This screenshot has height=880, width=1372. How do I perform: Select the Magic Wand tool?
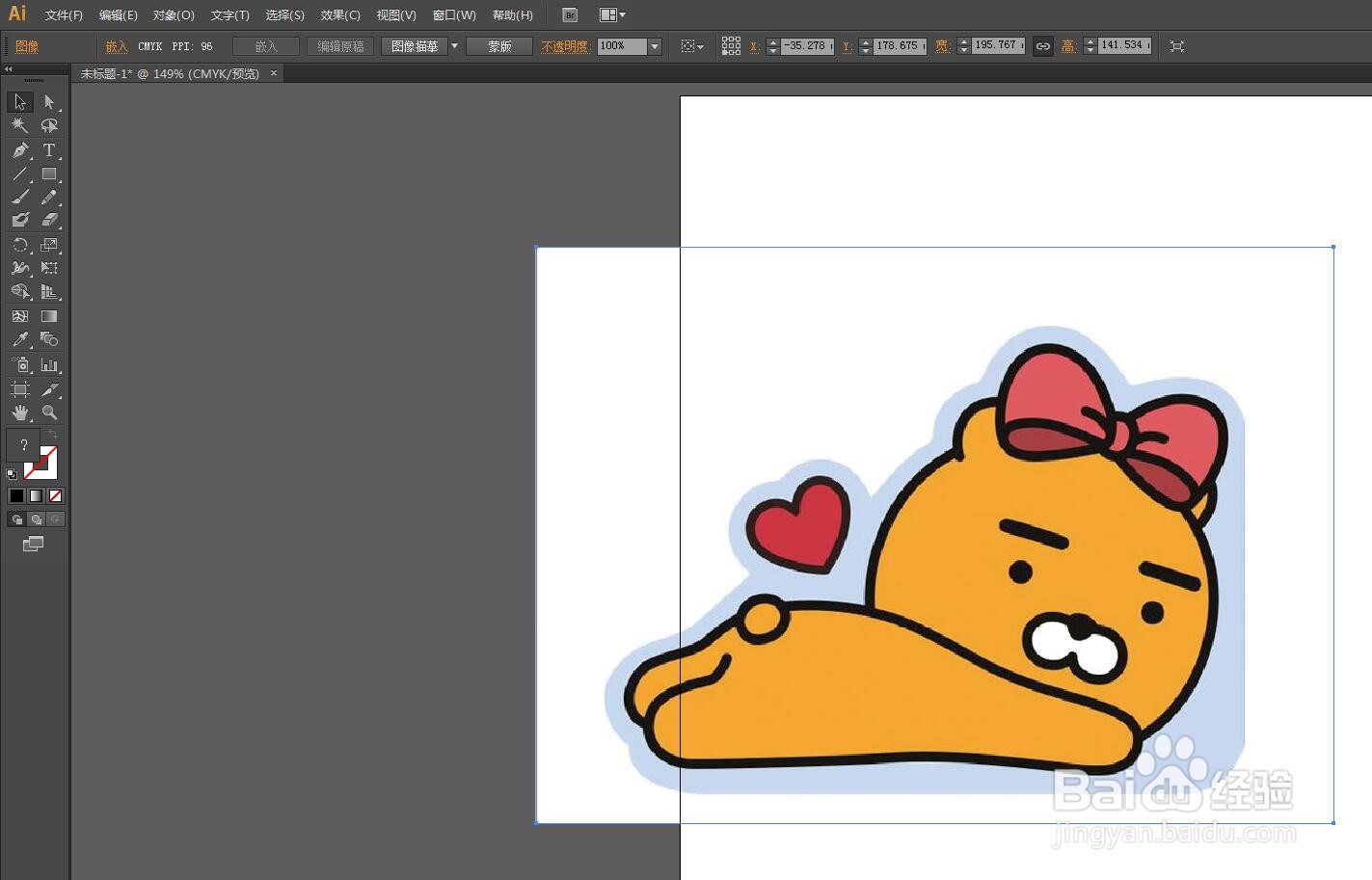click(x=20, y=125)
